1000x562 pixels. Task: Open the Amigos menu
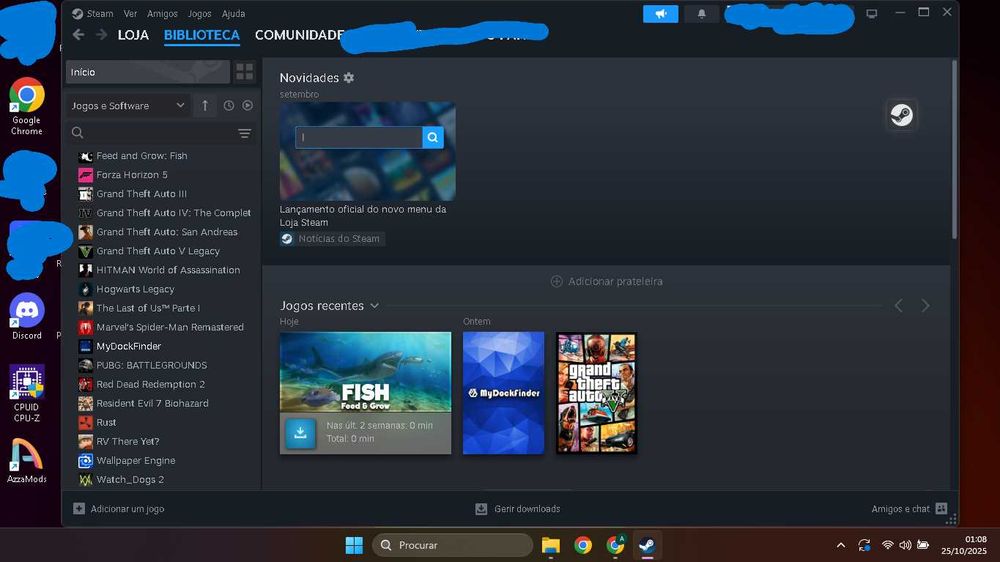[x=162, y=13]
